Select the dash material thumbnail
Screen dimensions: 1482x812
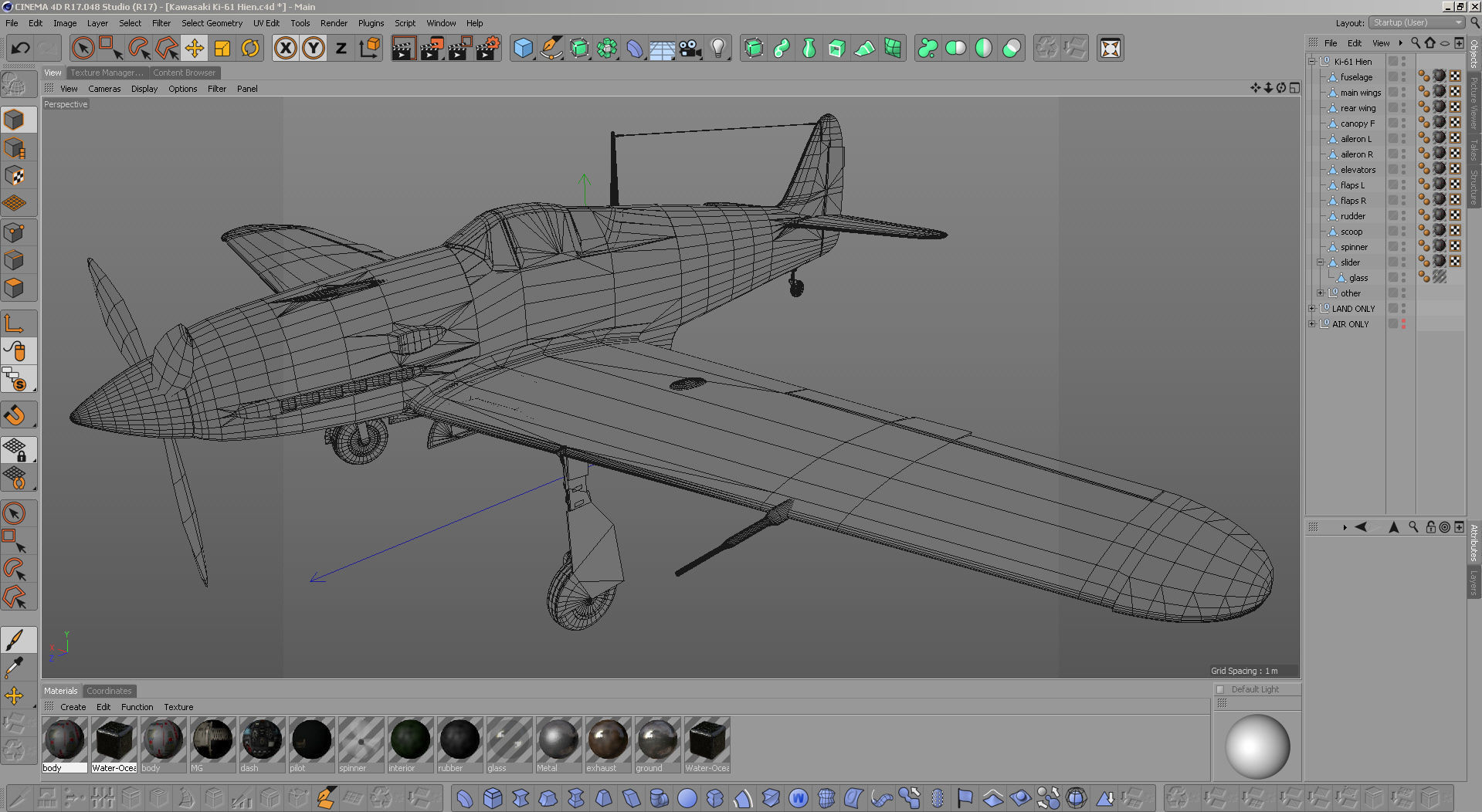(262, 740)
